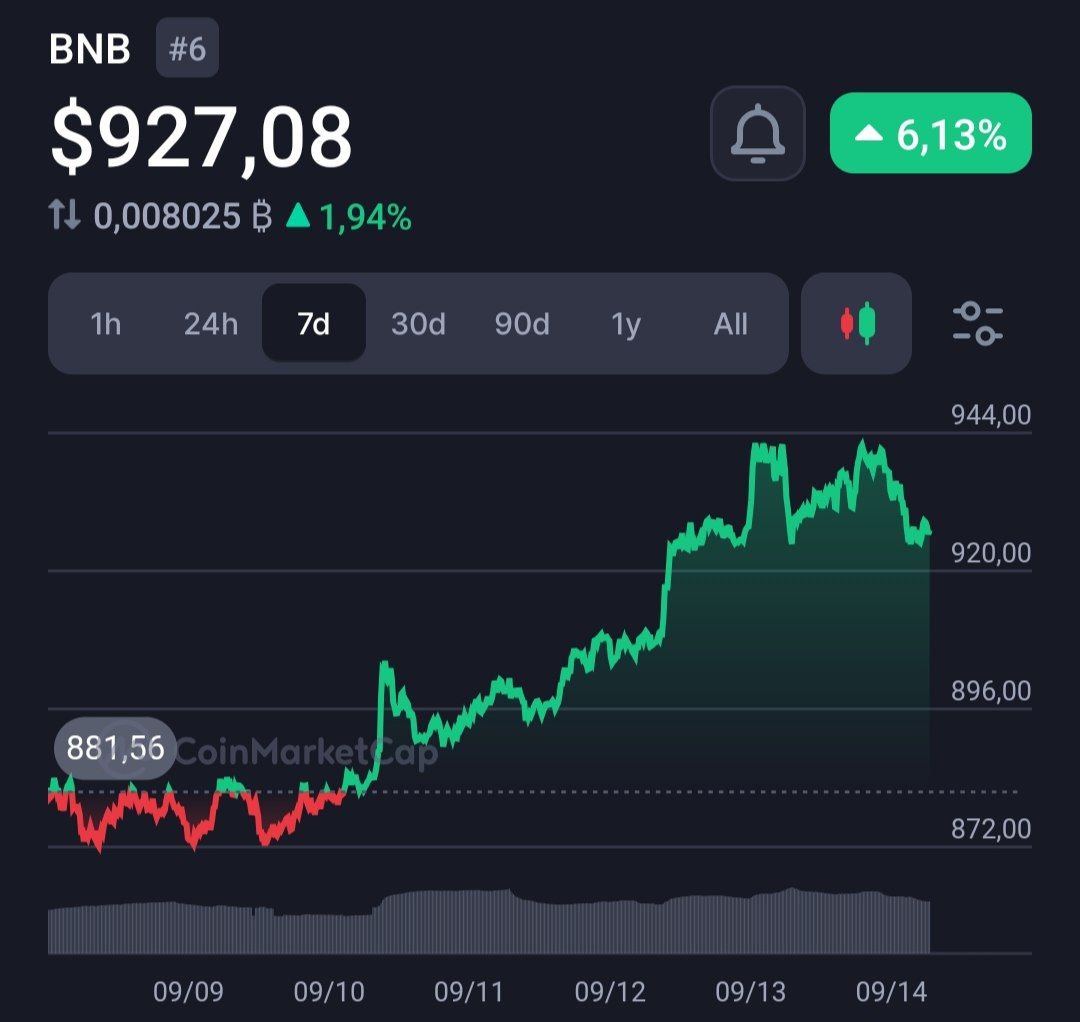Tap the $927,08 current price

click(x=201, y=137)
